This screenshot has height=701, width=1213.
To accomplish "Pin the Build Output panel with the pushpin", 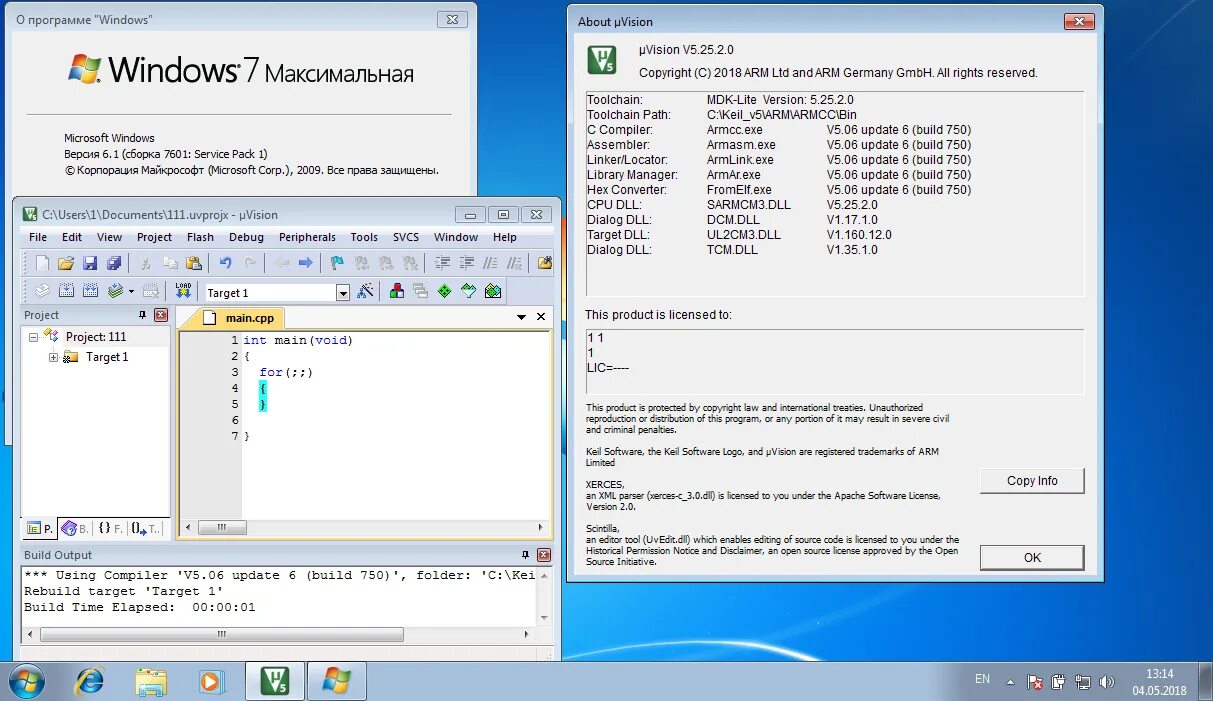I will tap(526, 555).
